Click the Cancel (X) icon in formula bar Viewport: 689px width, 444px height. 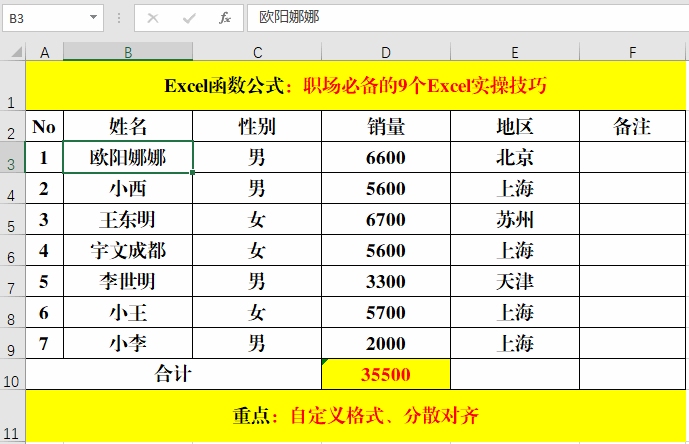pos(153,18)
